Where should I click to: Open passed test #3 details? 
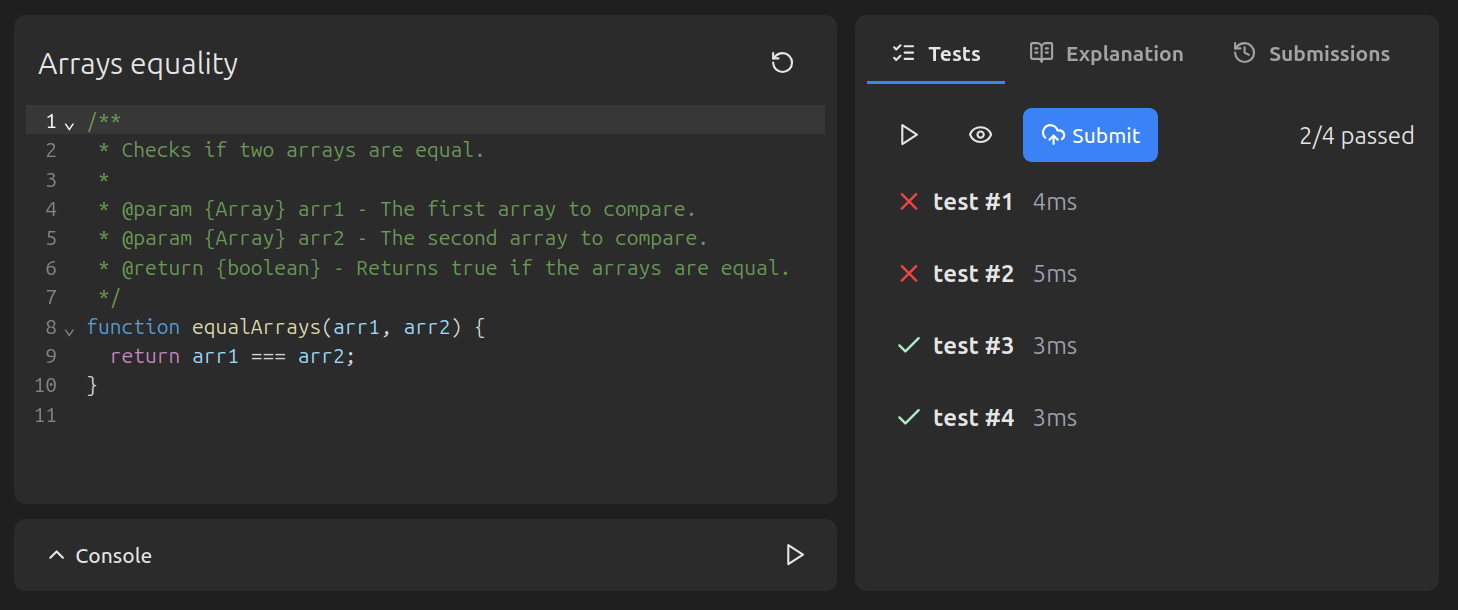click(973, 346)
